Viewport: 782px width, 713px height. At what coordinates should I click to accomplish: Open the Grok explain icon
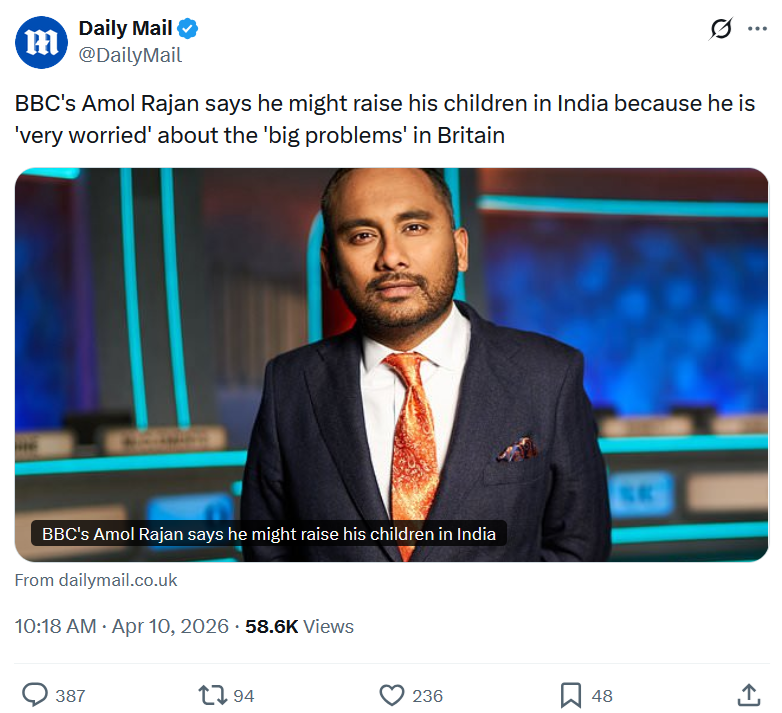(720, 29)
